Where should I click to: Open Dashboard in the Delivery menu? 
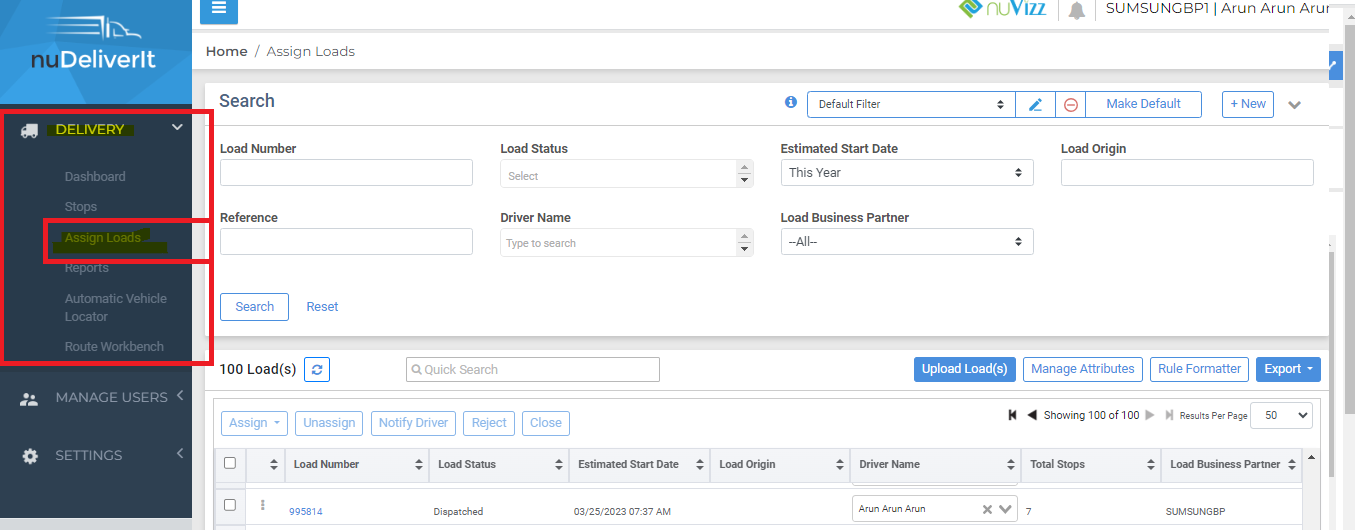pyautogui.click(x=95, y=177)
